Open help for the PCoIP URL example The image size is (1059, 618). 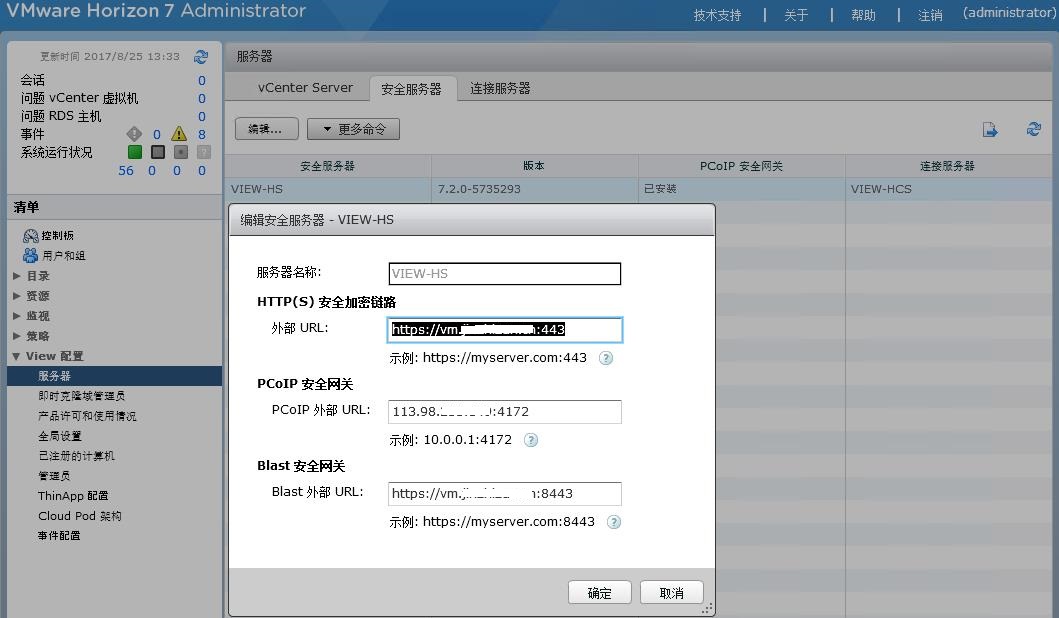pyautogui.click(x=531, y=440)
